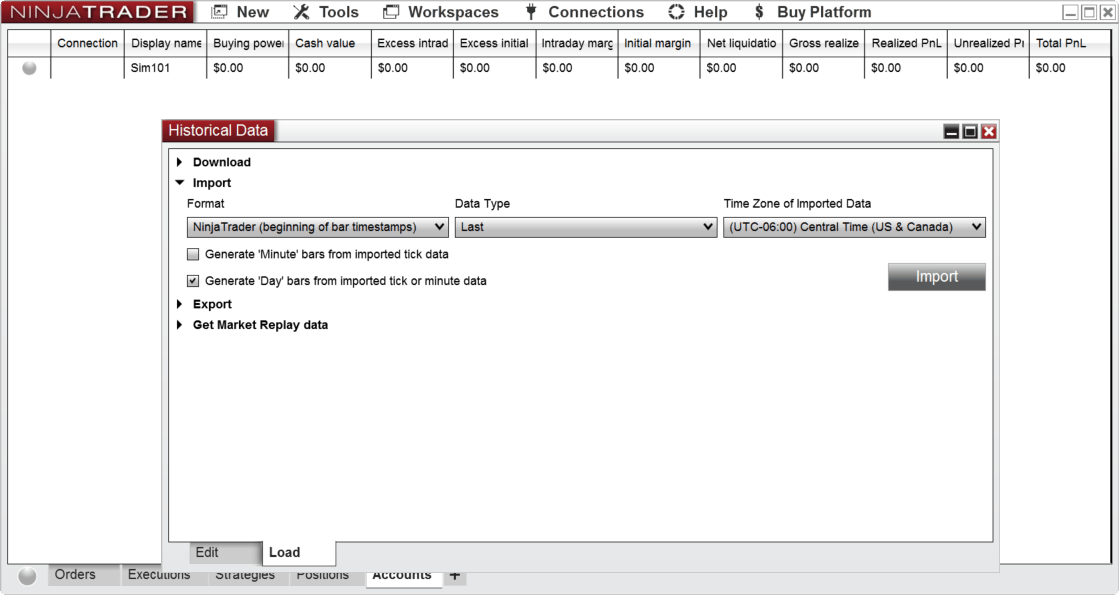Click the Intraday margin column header

coord(577,44)
